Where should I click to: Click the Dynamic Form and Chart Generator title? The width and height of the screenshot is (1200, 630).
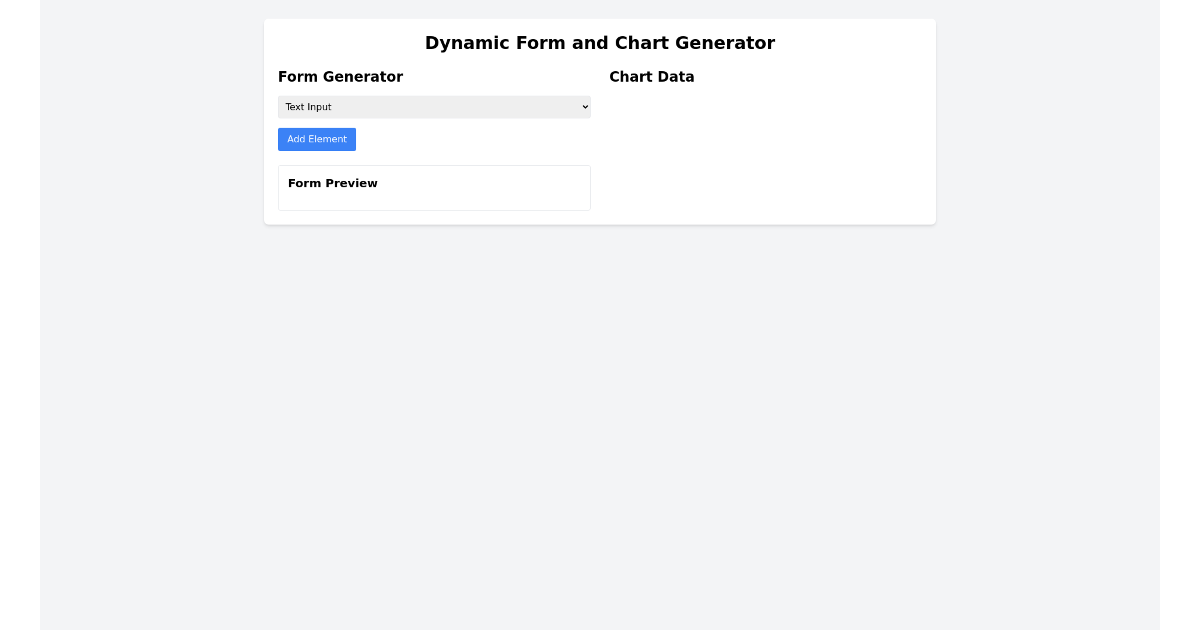pyautogui.click(x=600, y=43)
